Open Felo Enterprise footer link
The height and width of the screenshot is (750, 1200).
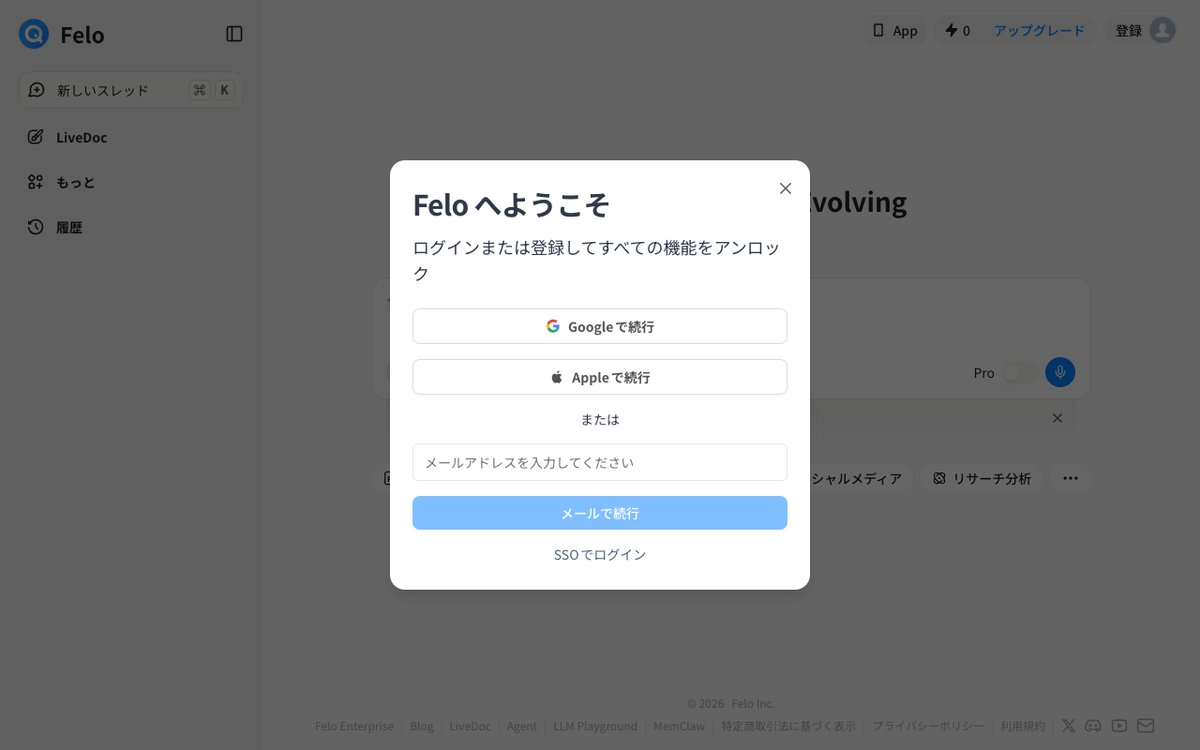pos(354,726)
